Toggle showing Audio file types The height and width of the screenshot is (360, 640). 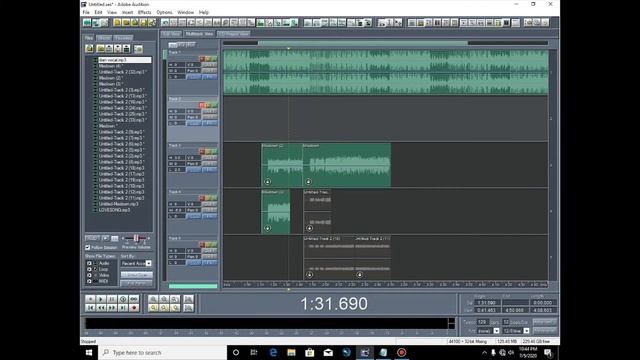[x=89, y=263]
